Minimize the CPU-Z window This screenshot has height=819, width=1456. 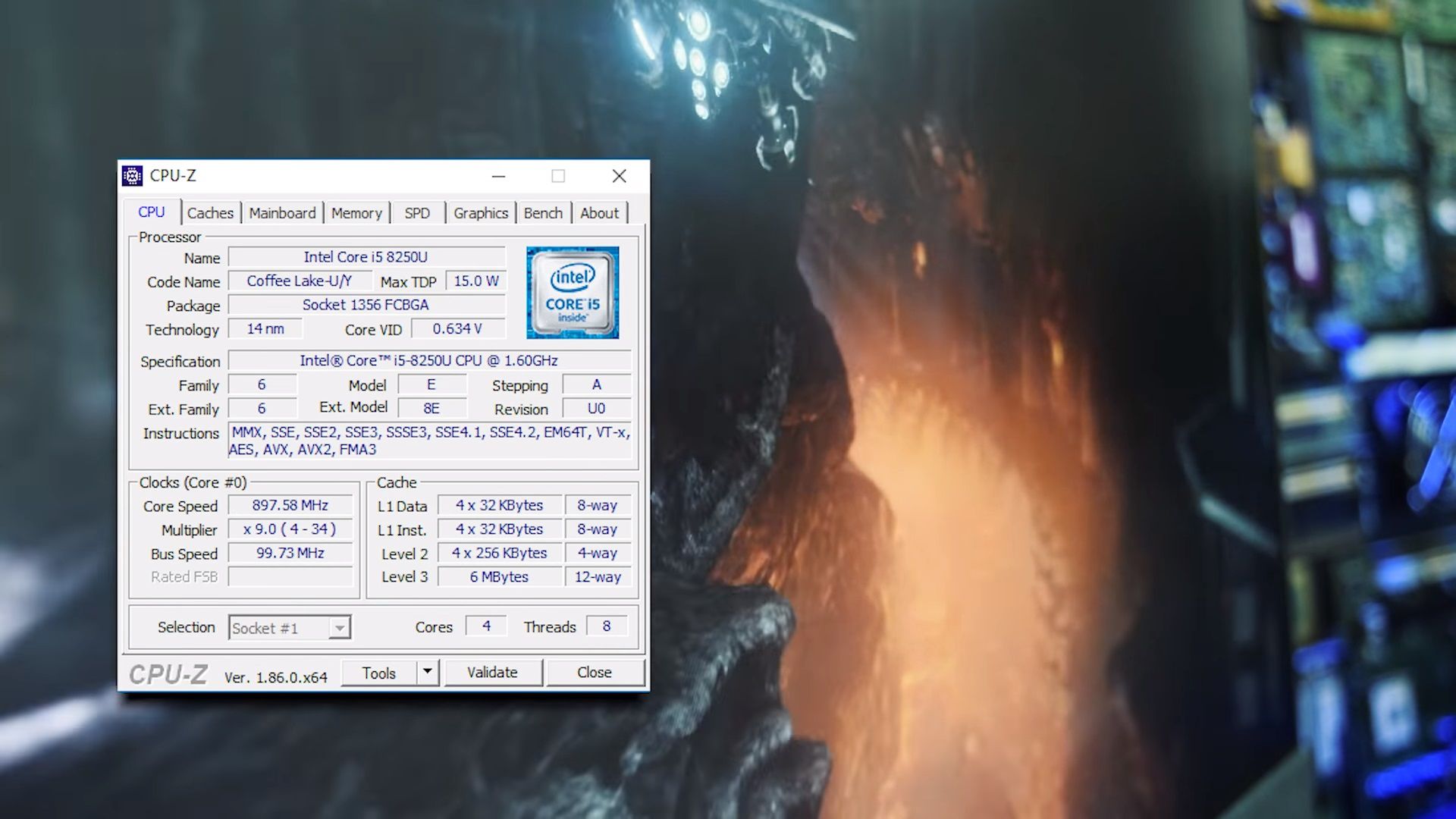tap(498, 176)
